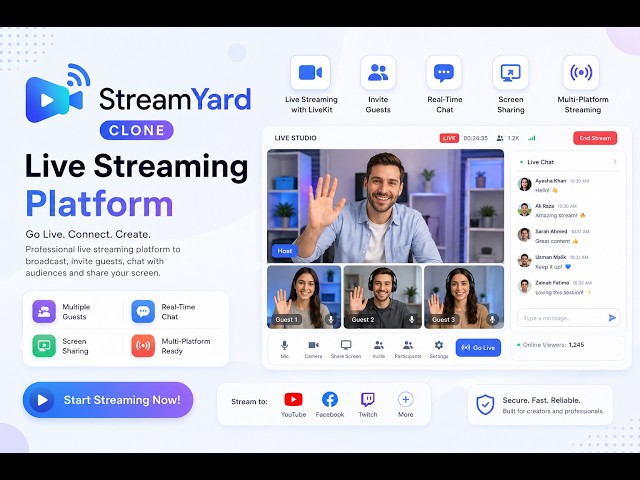This screenshot has width=640, height=480.
Task: Click the Invite icon in studio toolbar
Action: (379, 349)
